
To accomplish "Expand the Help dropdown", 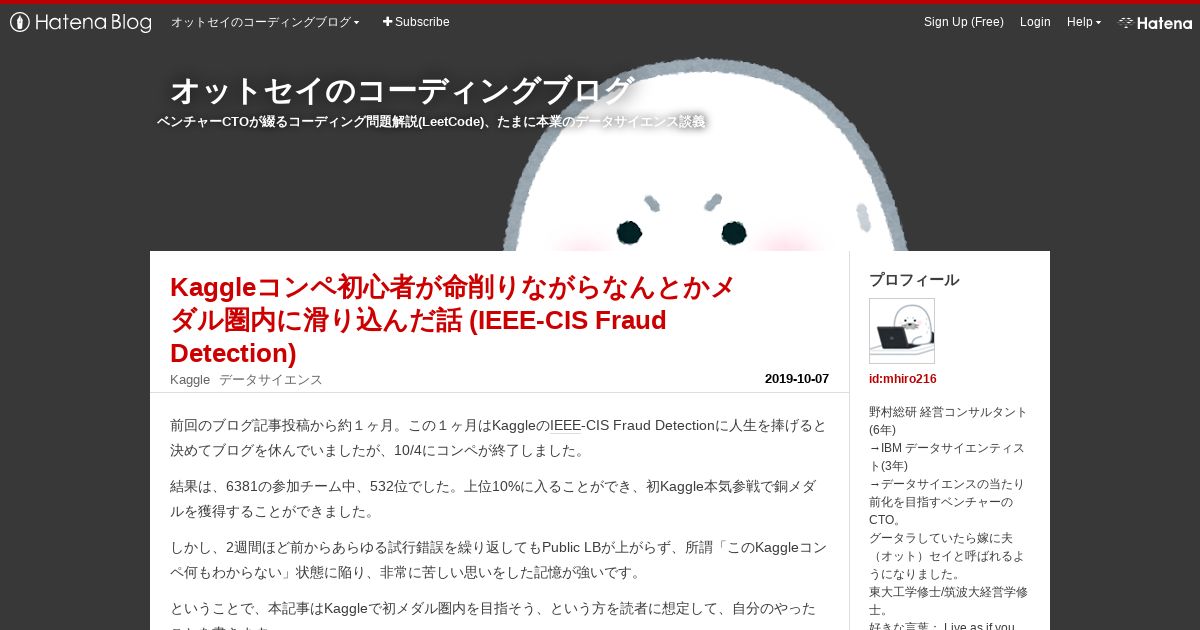I will tap(1083, 22).
